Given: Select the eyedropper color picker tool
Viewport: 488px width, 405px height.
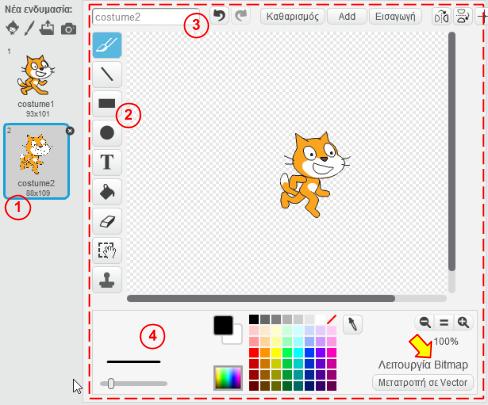Looking at the screenshot, I should [x=352, y=324].
